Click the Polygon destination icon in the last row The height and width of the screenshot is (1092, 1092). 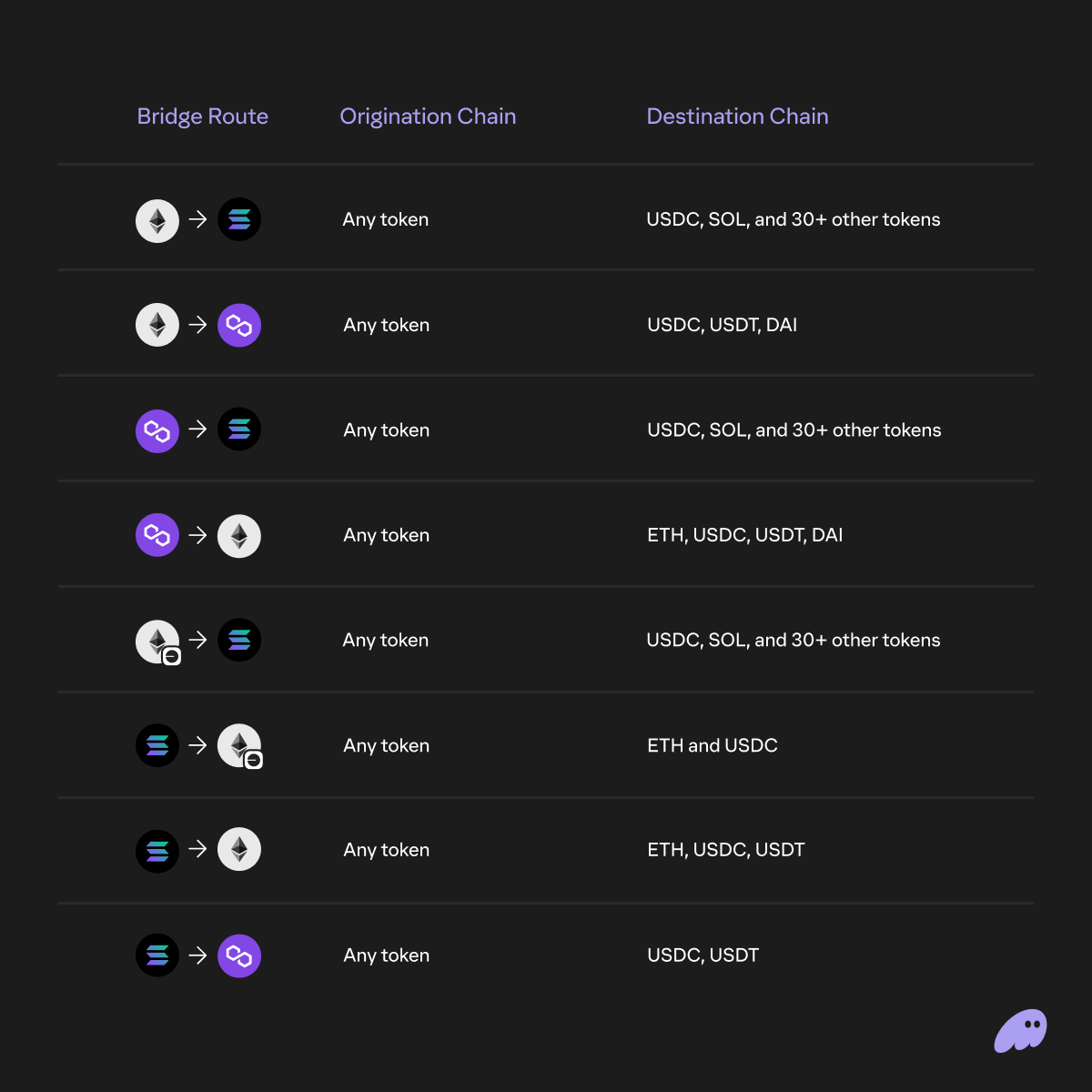(239, 955)
